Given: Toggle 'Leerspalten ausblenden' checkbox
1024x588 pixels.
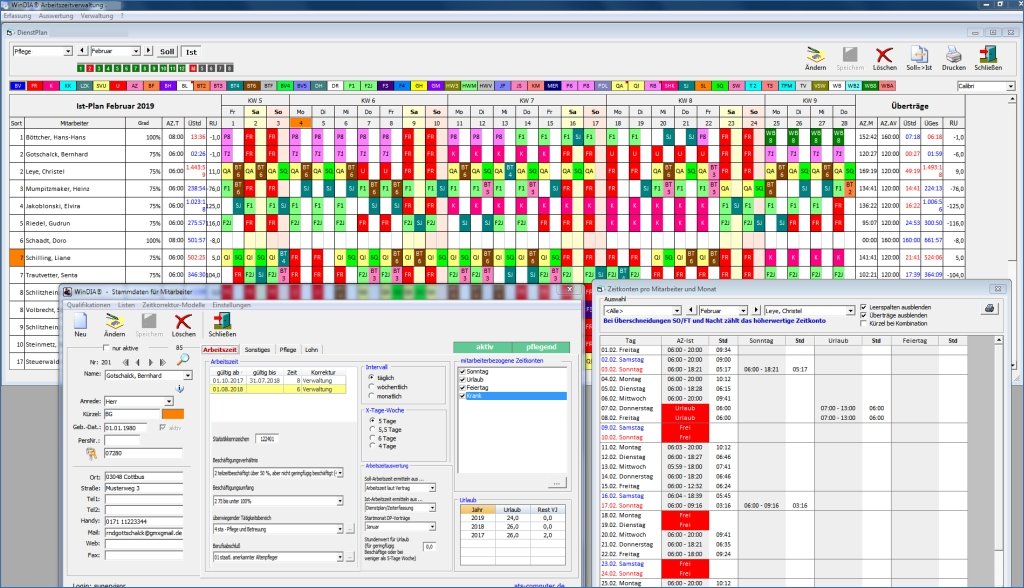Looking at the screenshot, I should point(863,307).
